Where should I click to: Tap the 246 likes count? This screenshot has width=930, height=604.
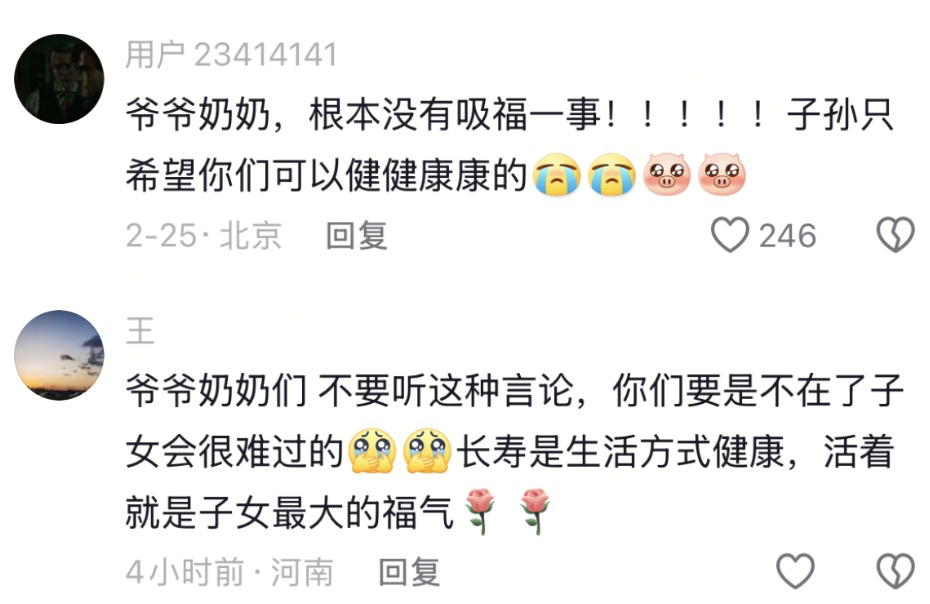pyautogui.click(x=788, y=236)
